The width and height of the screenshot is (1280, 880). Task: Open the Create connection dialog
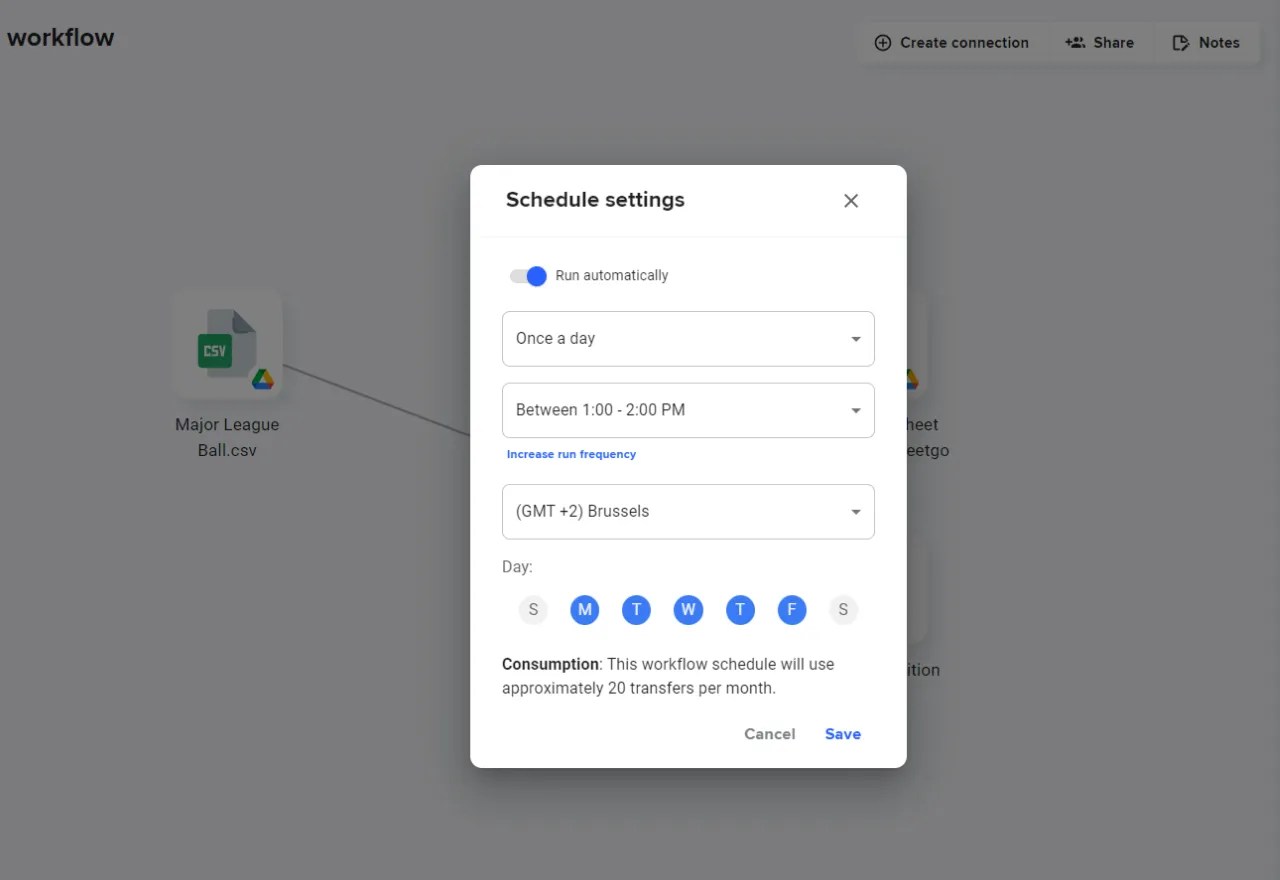(x=951, y=42)
